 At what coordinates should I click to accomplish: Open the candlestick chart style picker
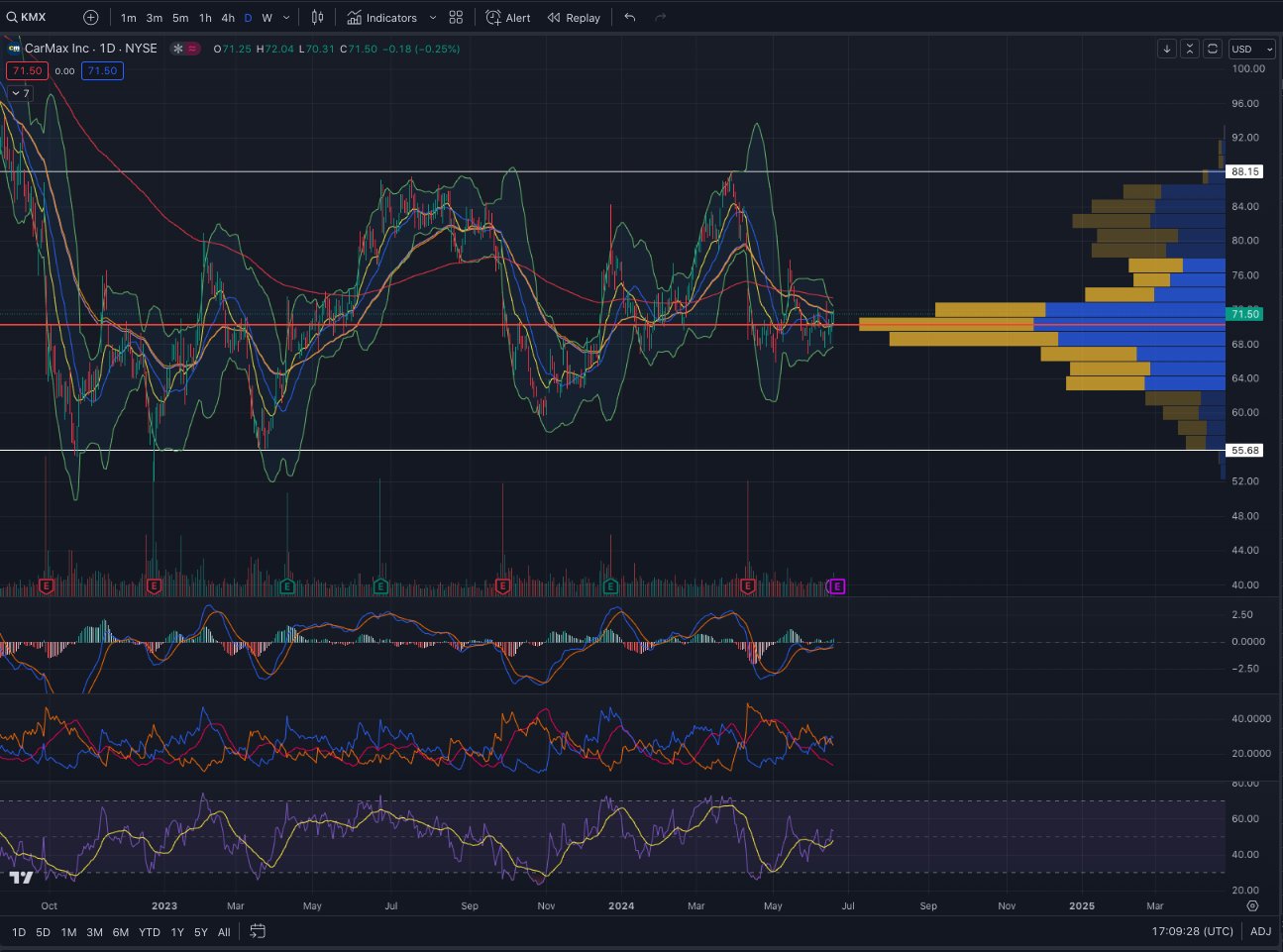click(x=317, y=18)
